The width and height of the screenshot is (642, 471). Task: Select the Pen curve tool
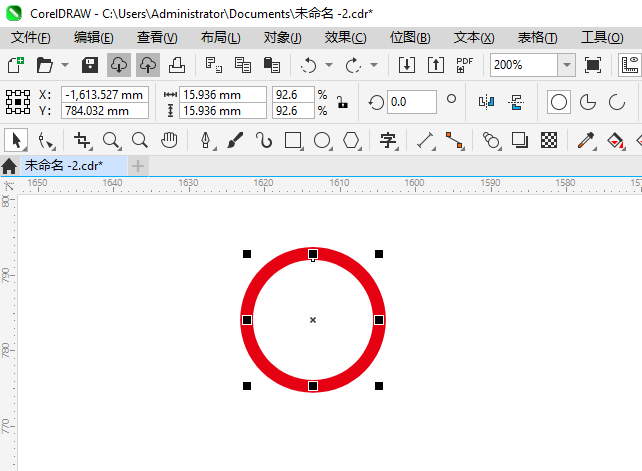click(206, 140)
